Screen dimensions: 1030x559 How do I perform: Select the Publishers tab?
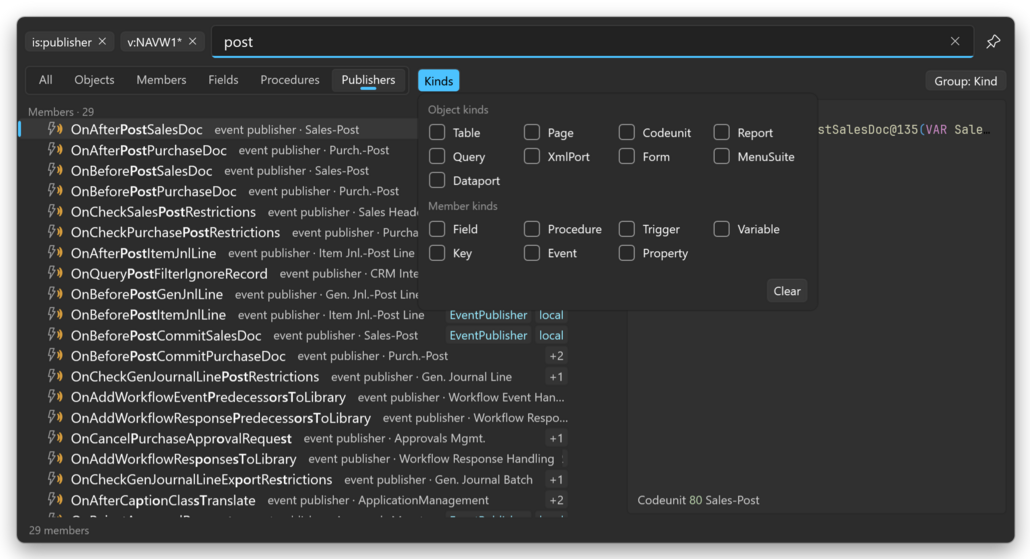click(x=368, y=79)
